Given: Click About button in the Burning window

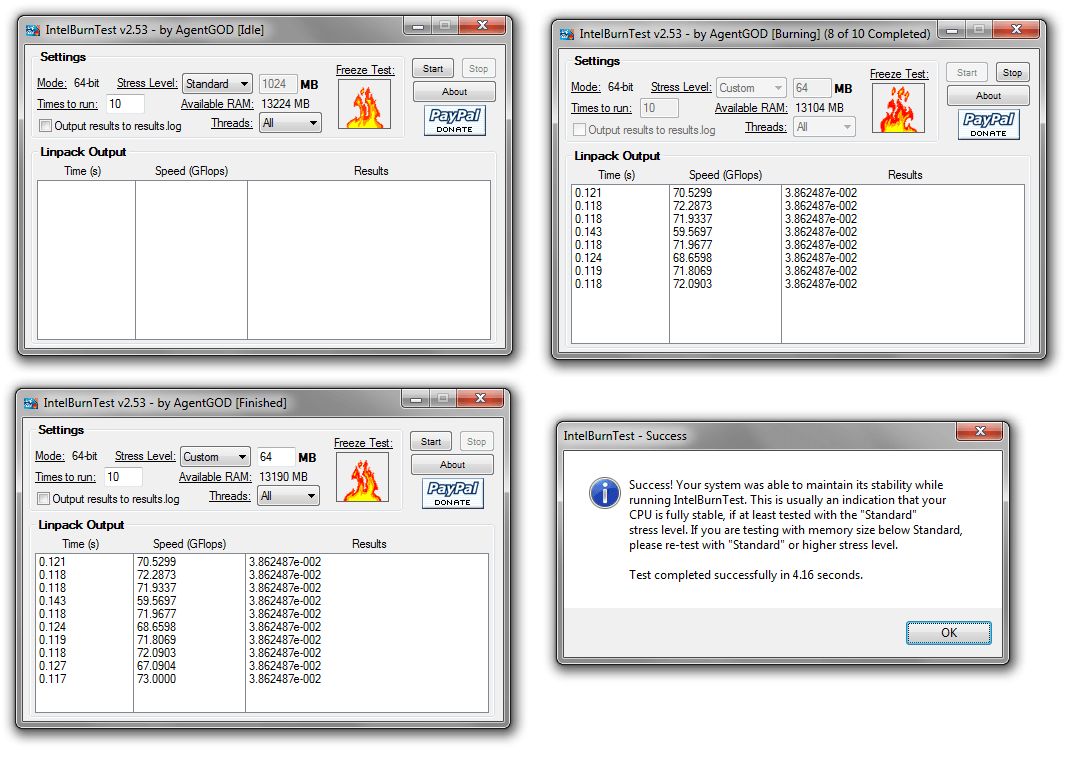Looking at the screenshot, I should 988,96.
